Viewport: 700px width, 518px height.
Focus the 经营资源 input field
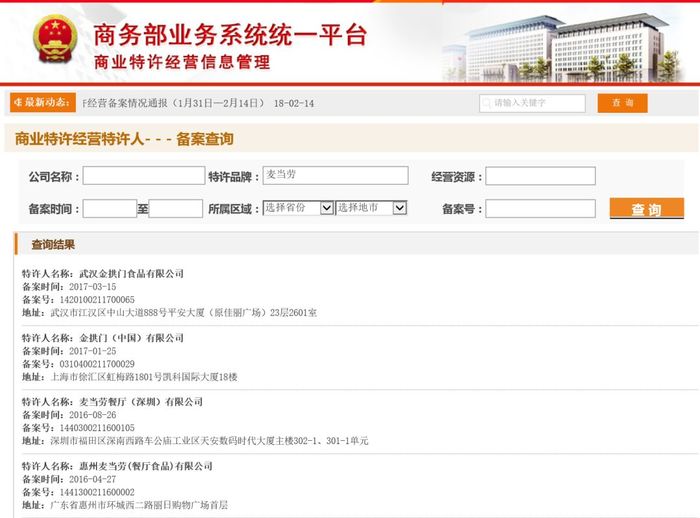pyautogui.click(x=540, y=175)
